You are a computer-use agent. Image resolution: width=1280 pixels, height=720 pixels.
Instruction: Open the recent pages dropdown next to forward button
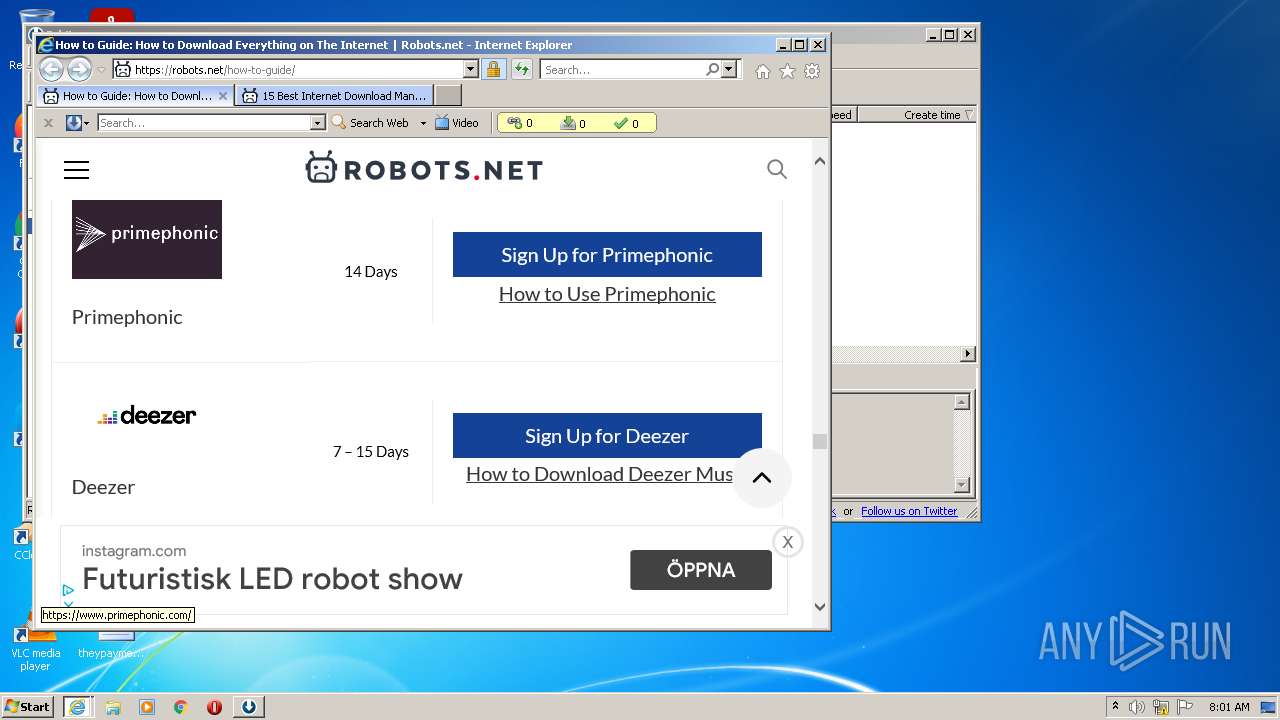(x=101, y=70)
